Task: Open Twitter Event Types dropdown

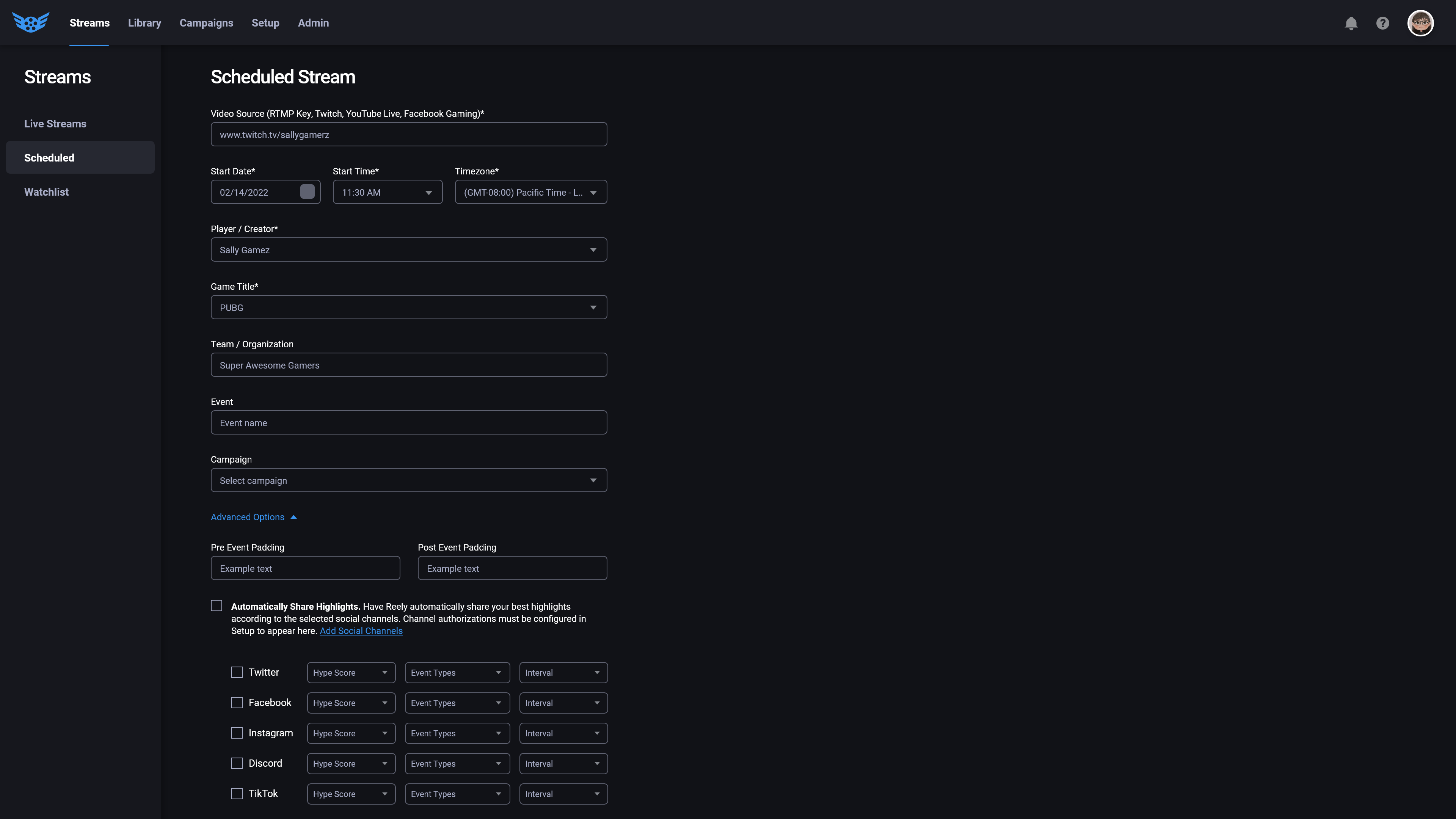Action: [x=457, y=673]
